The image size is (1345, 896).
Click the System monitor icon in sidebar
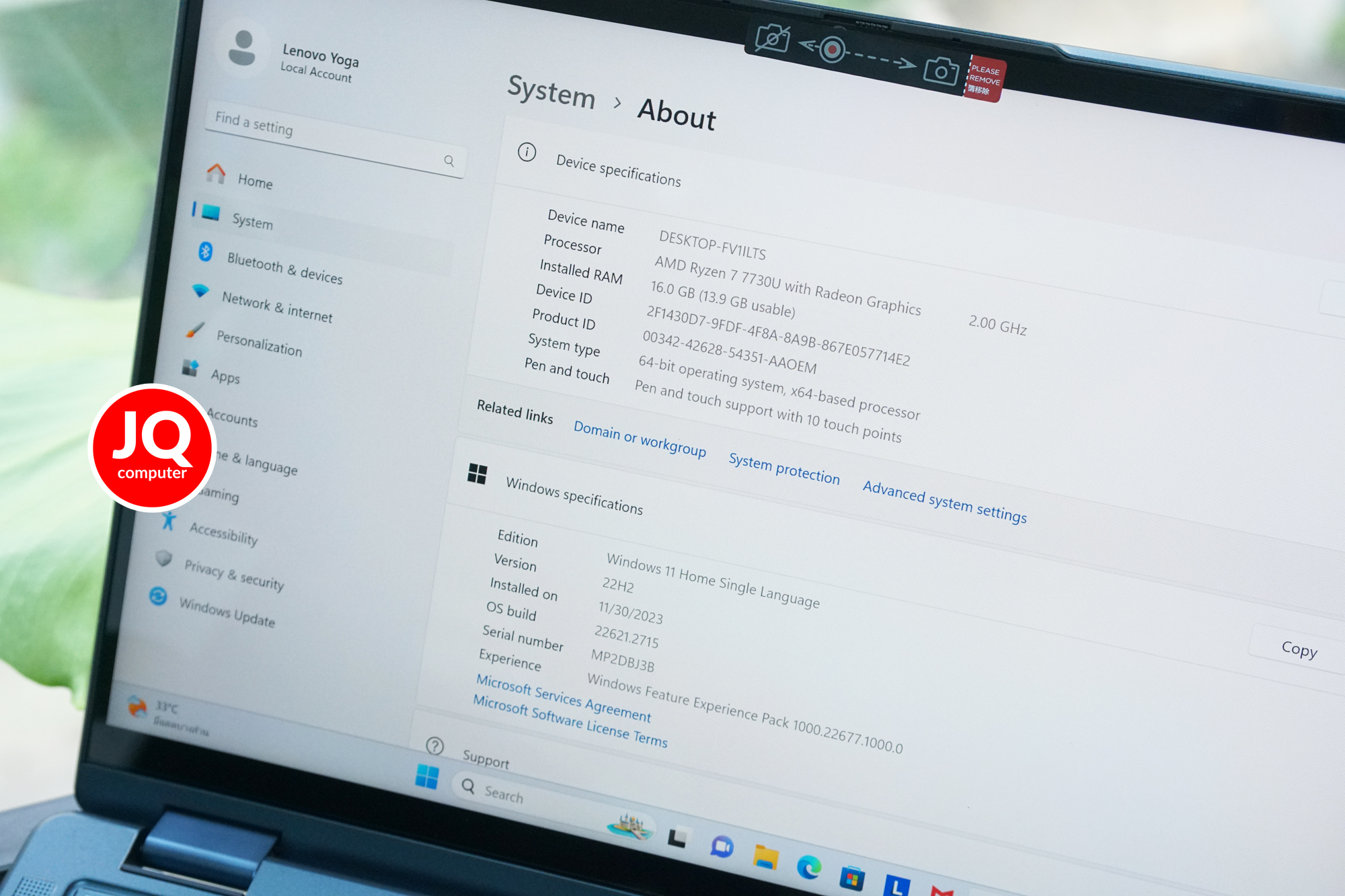[x=210, y=213]
